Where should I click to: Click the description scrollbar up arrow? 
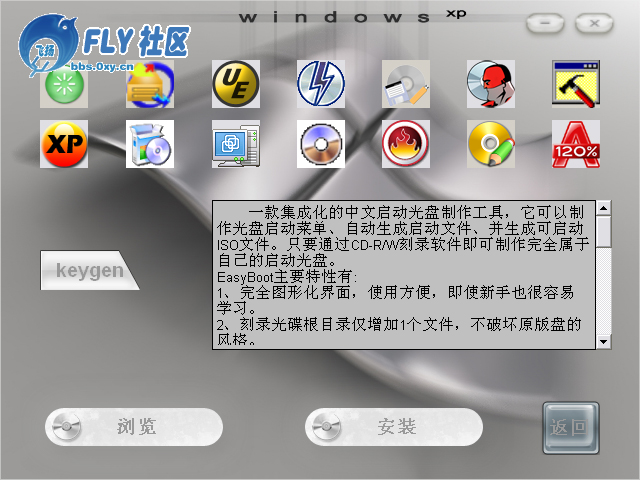click(604, 208)
